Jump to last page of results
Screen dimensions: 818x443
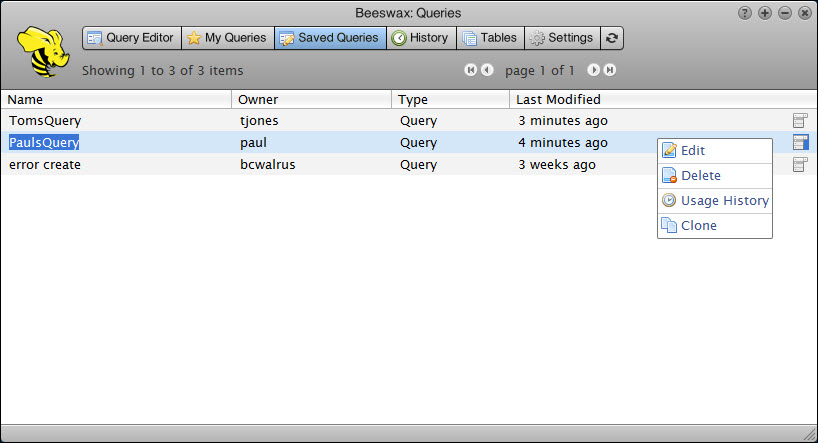click(x=609, y=70)
